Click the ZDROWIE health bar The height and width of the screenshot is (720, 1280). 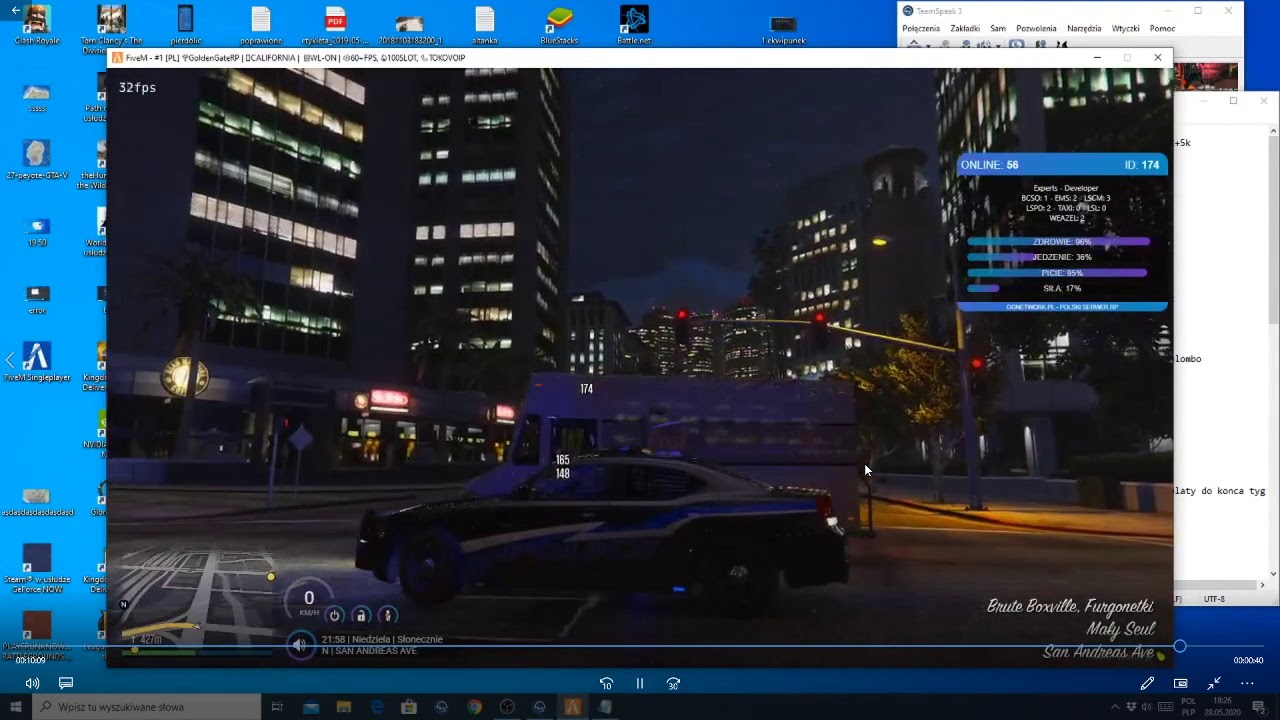(x=1058, y=242)
